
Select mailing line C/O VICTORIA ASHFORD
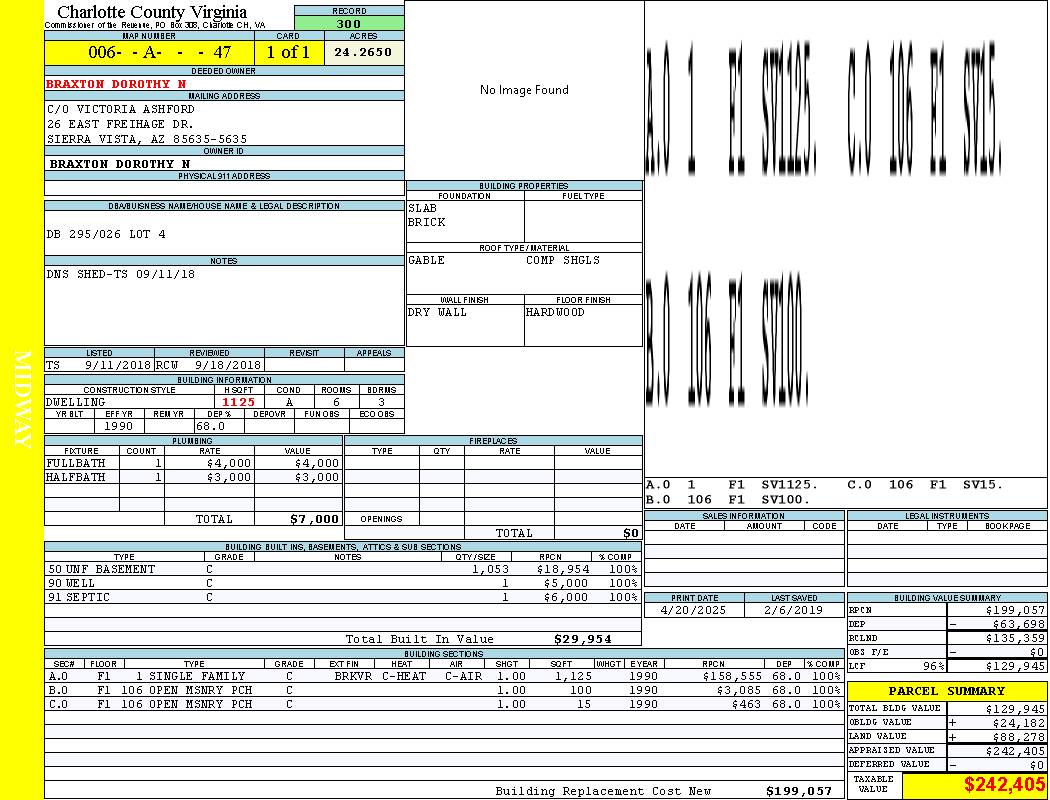click(x=121, y=108)
